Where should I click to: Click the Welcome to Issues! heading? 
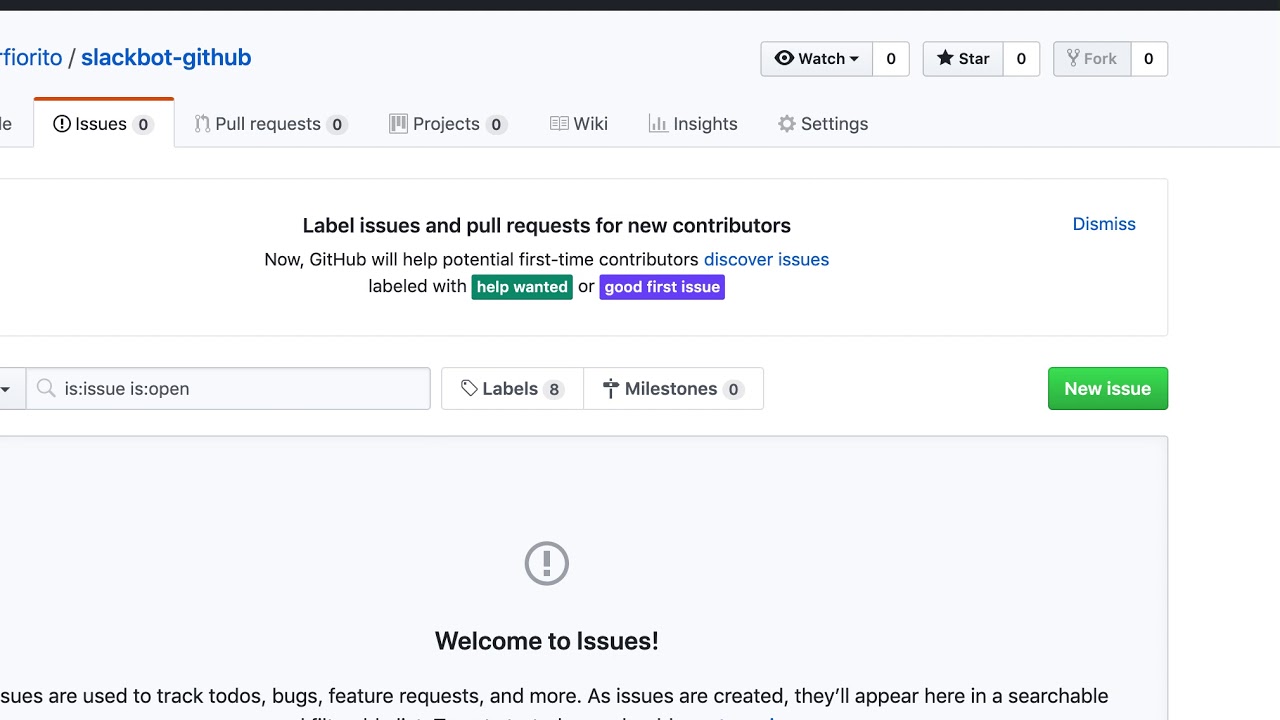point(547,641)
